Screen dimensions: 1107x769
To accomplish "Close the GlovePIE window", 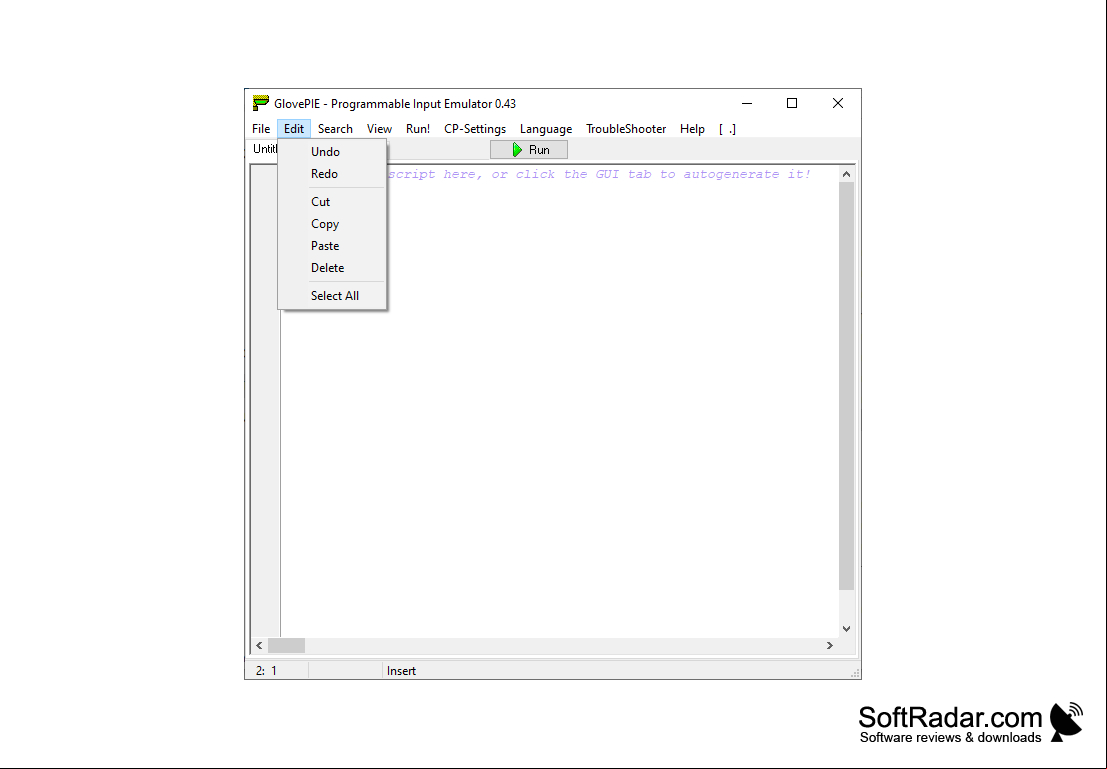I will tap(838, 103).
